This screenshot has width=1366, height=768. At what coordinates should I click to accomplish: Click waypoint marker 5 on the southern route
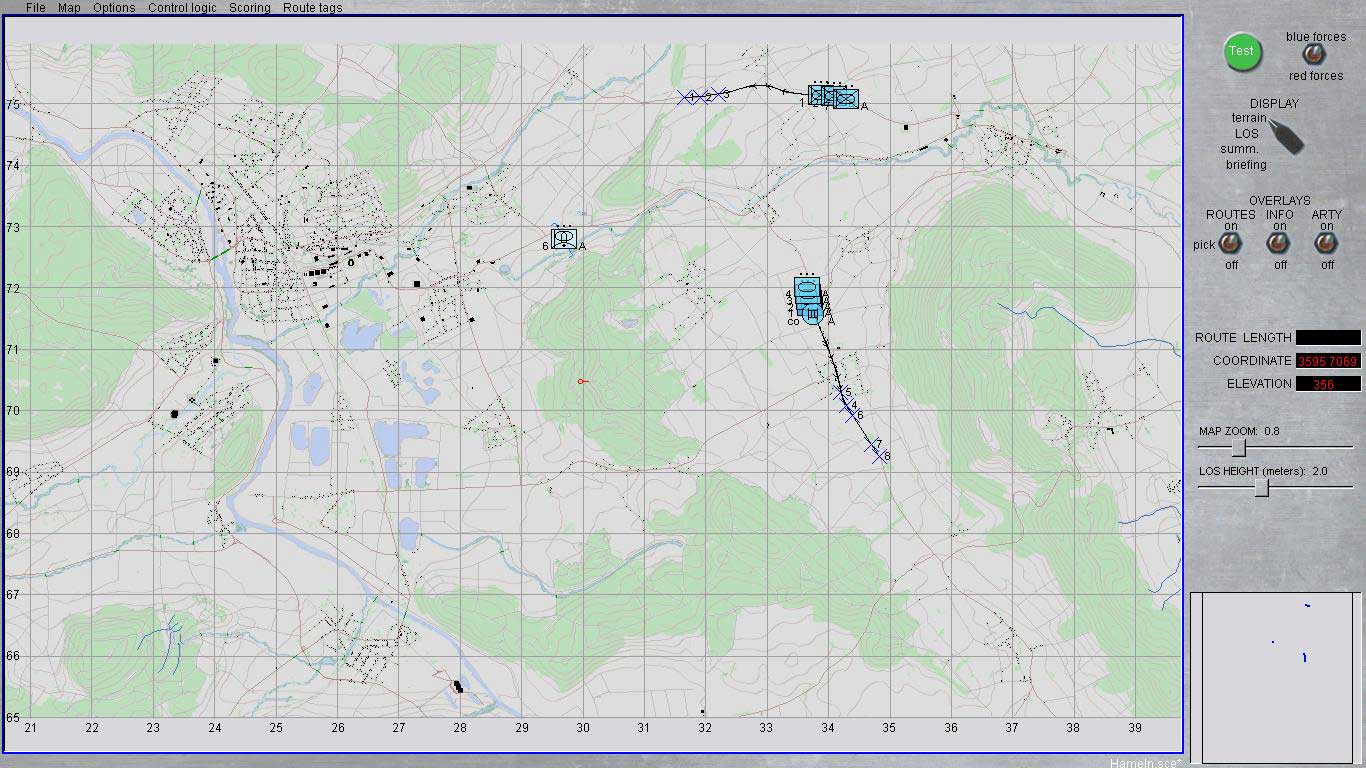pos(841,391)
